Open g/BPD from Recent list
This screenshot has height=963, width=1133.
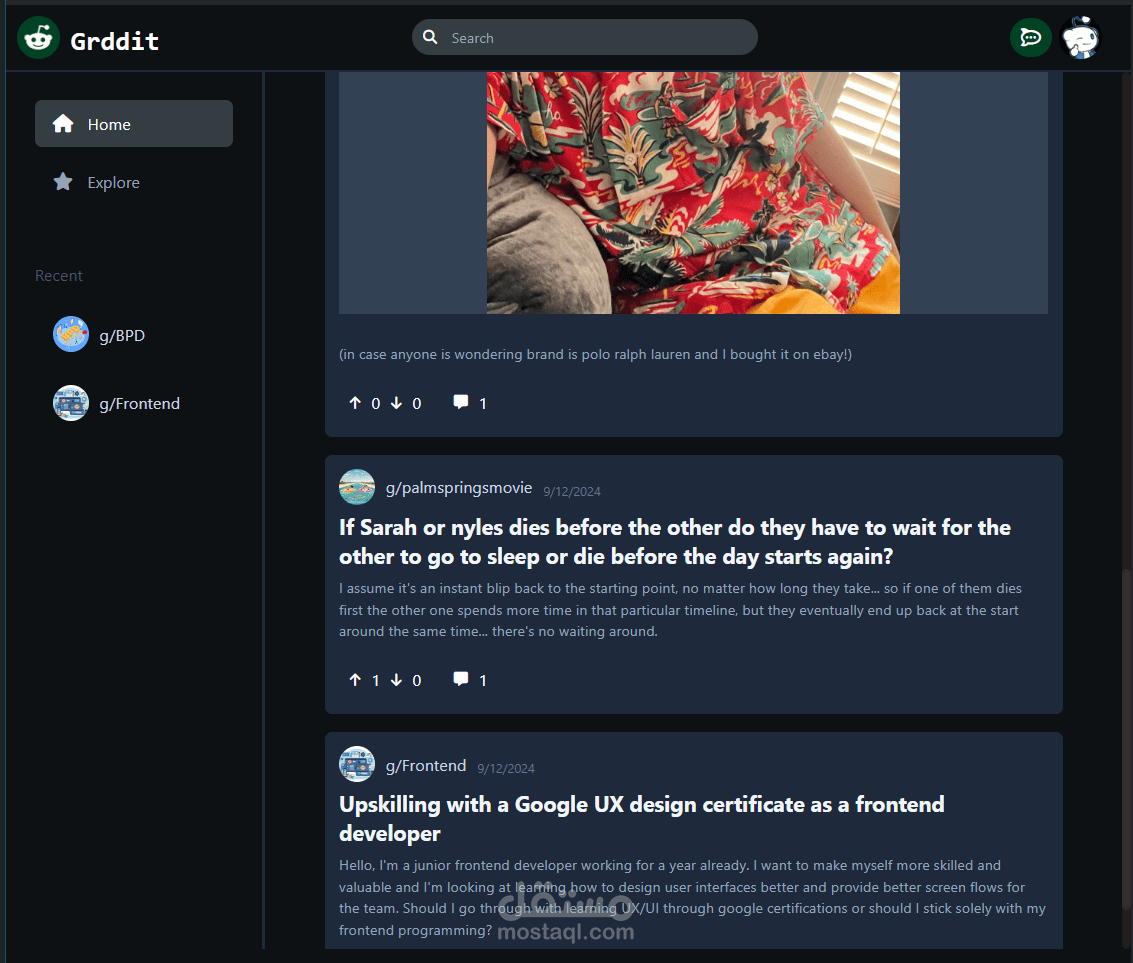point(121,335)
